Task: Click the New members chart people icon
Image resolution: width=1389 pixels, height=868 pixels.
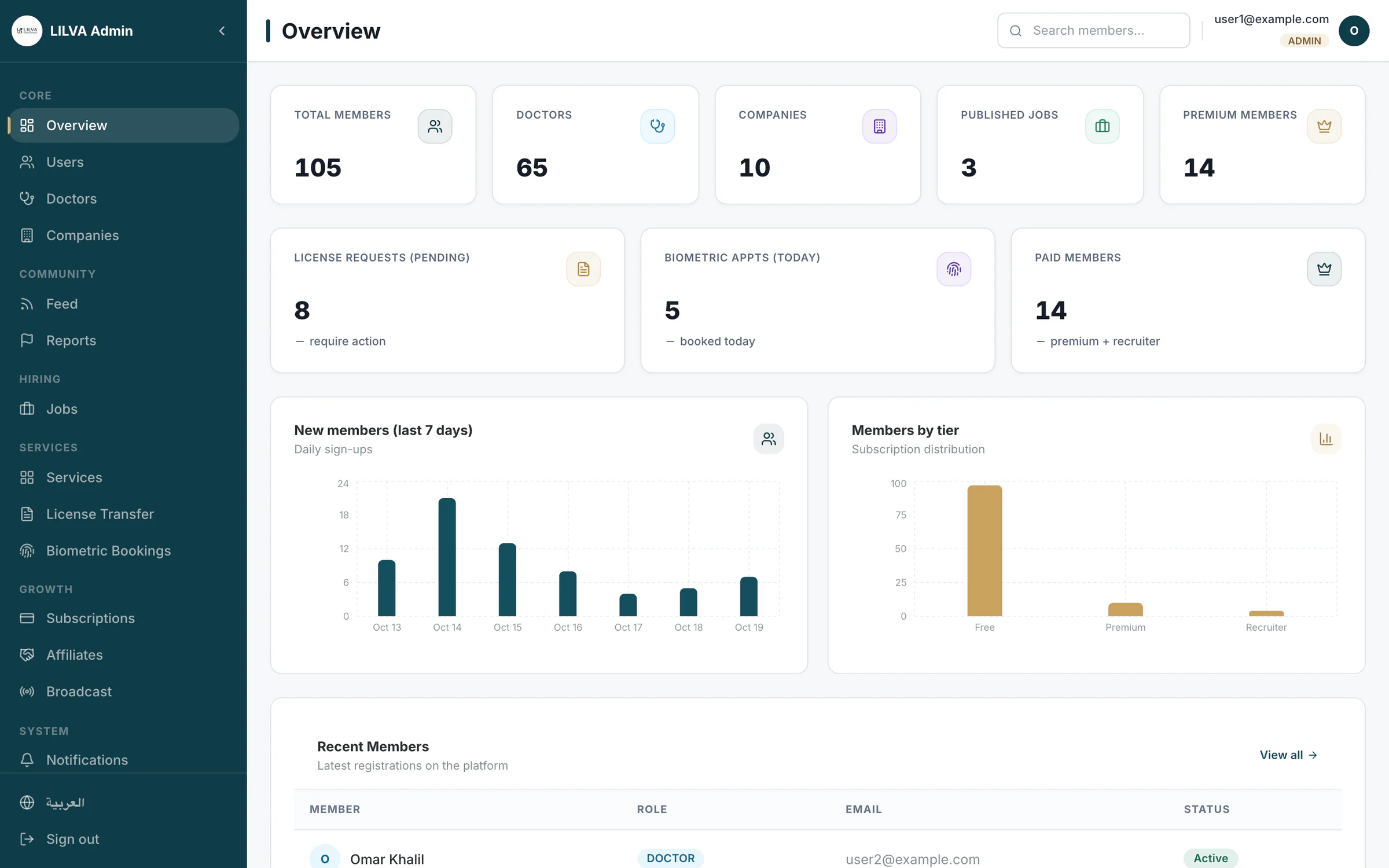Action: [x=769, y=439]
